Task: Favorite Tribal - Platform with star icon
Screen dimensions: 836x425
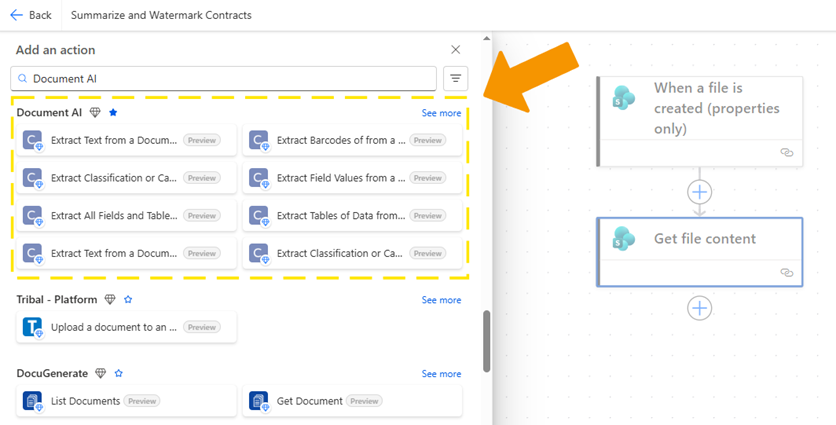Action: (x=128, y=299)
